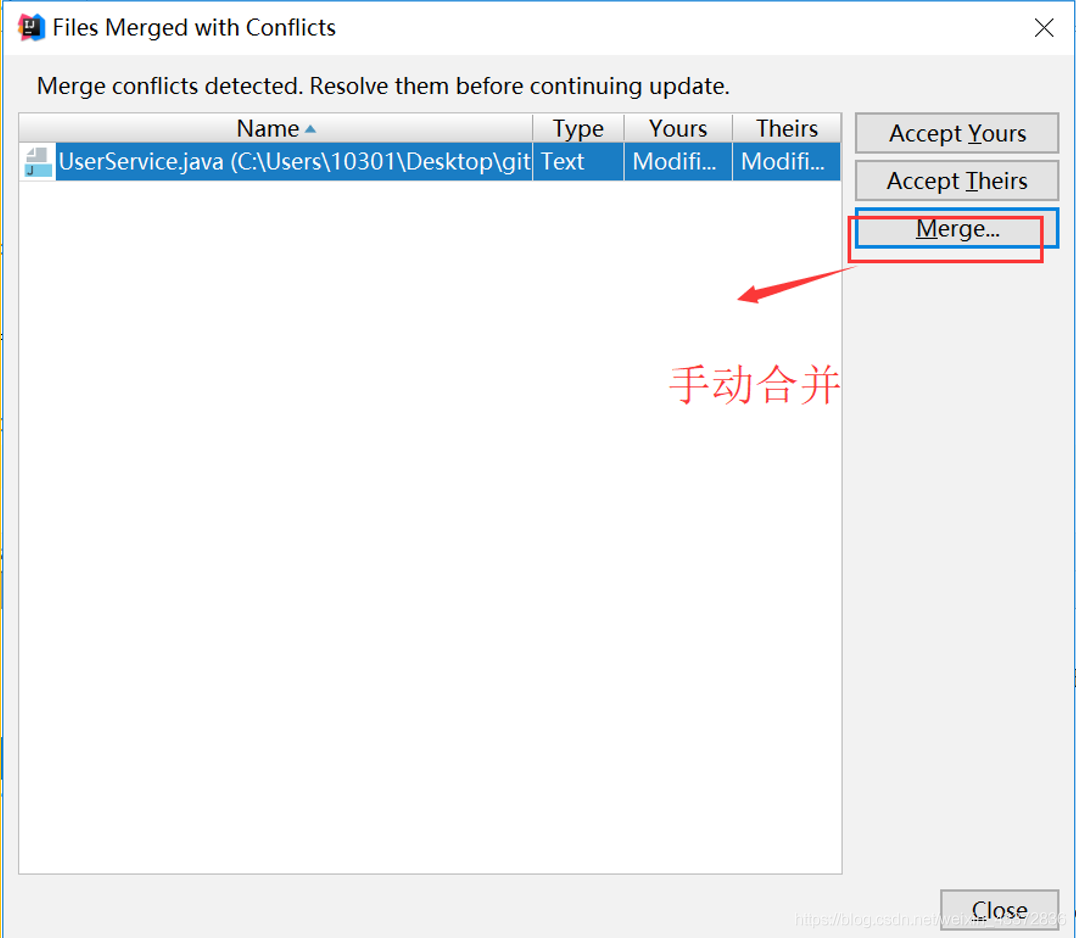
Task: Sort by the Name column header
Action: pyautogui.click(x=276, y=128)
